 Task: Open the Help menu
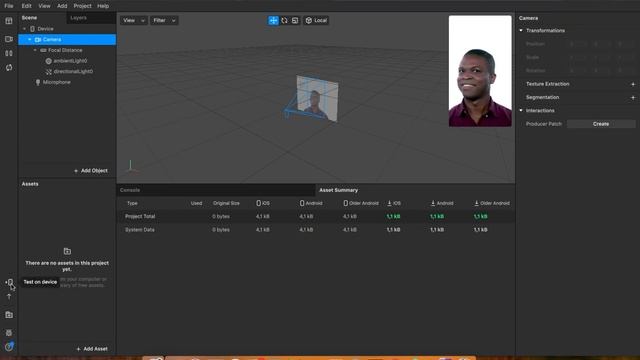103,6
